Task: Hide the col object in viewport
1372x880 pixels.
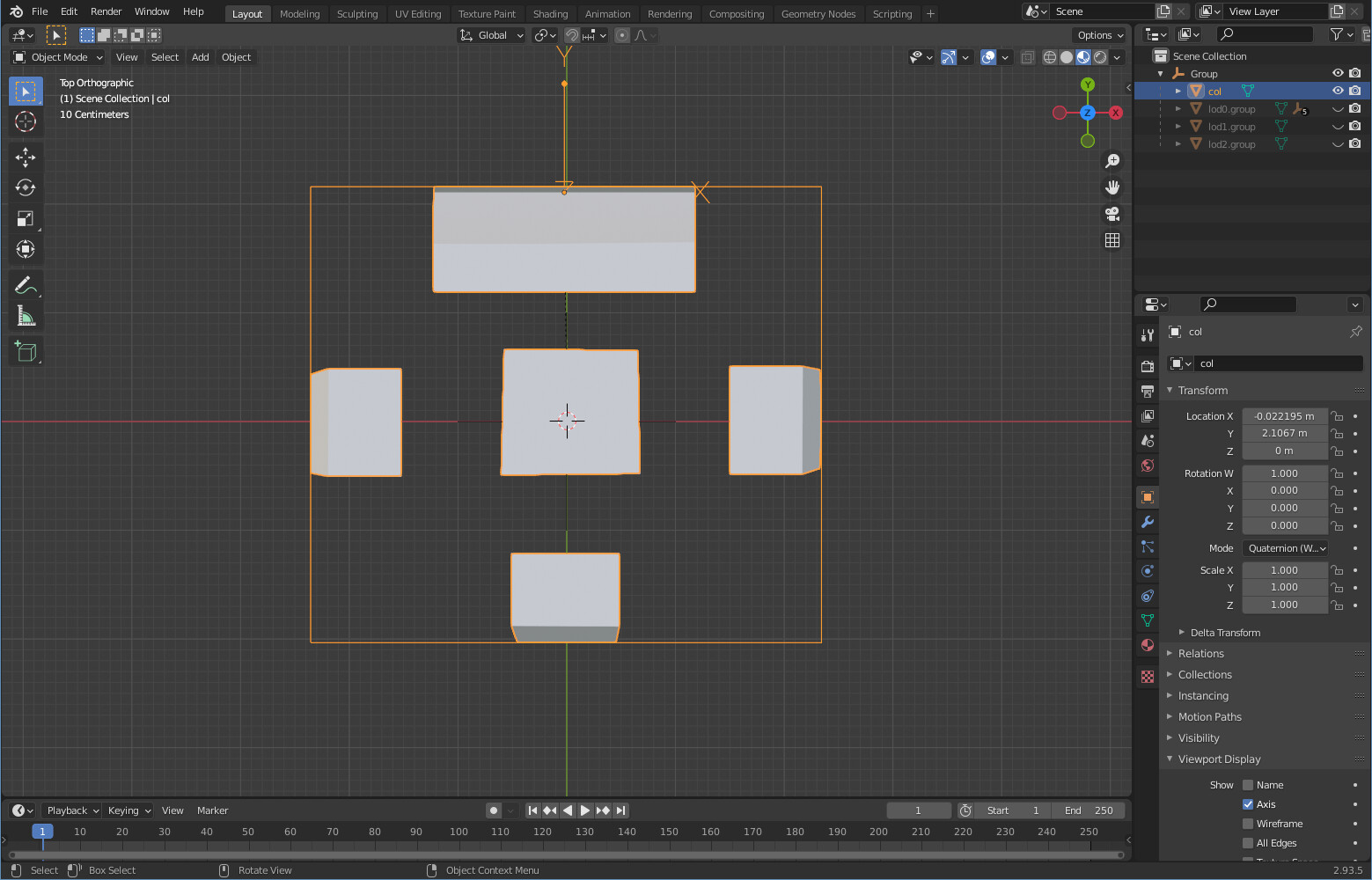Action: (1337, 91)
